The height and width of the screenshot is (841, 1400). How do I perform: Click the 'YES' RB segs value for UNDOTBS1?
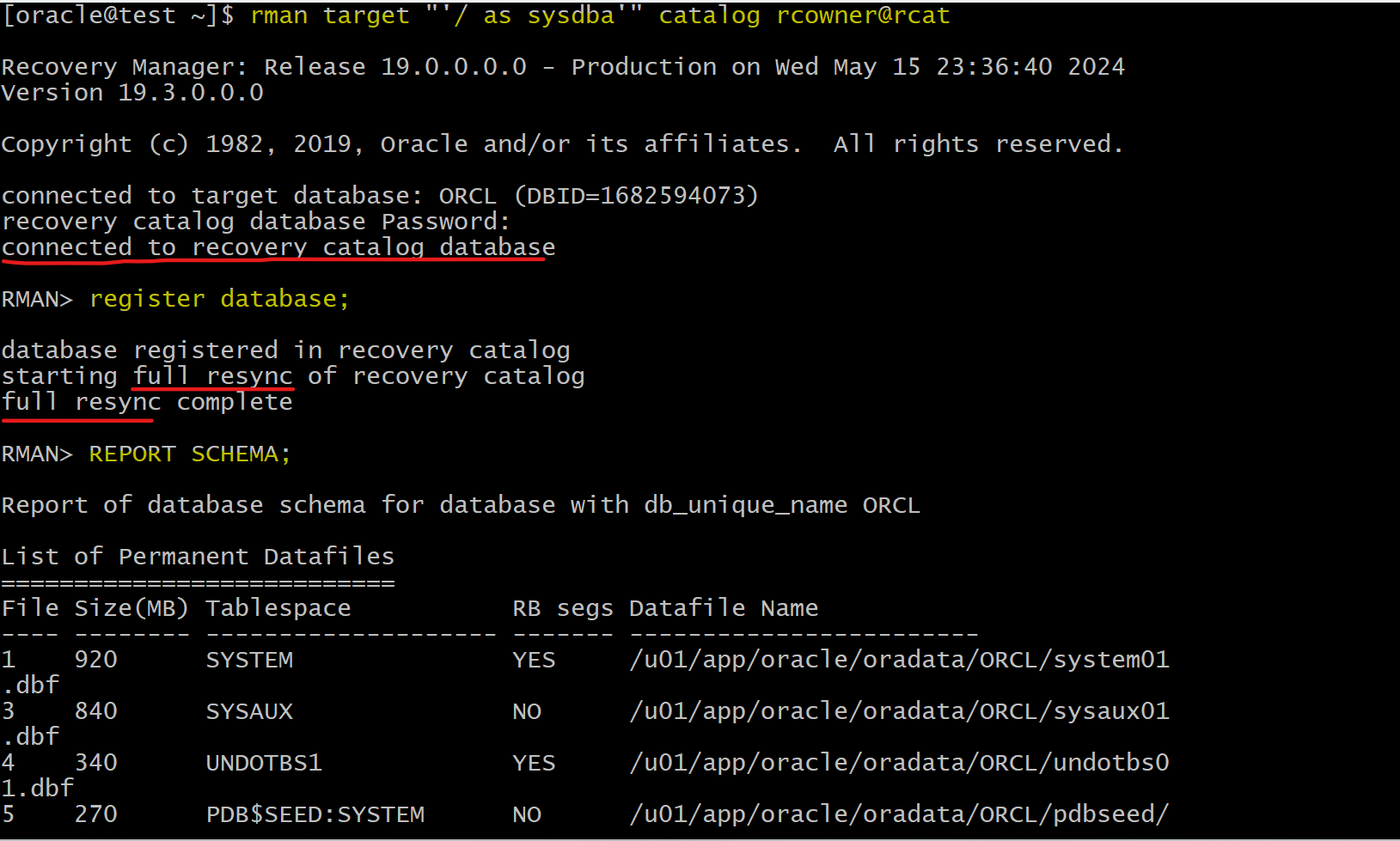[x=534, y=763]
